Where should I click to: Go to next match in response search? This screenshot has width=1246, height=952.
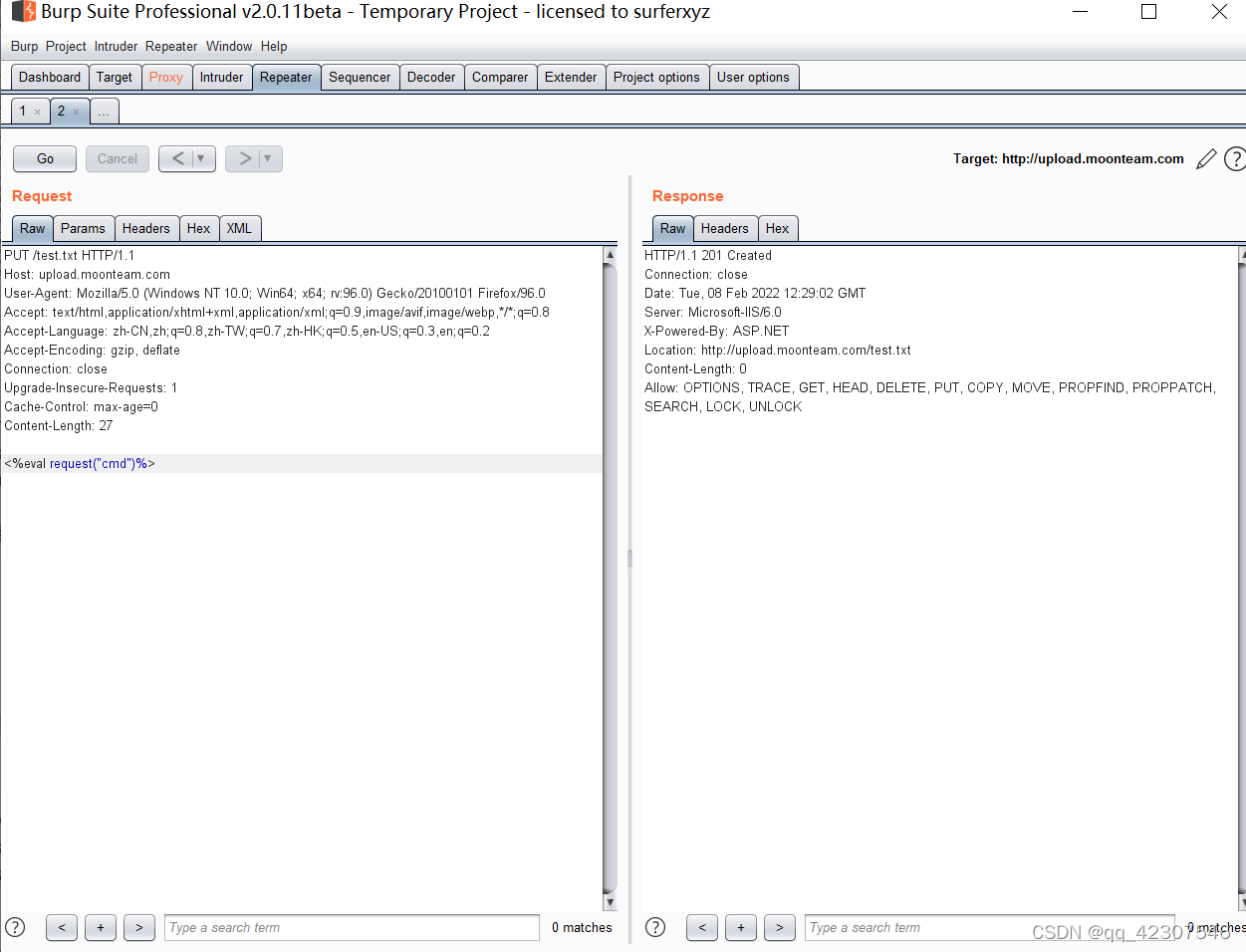pyautogui.click(x=780, y=927)
